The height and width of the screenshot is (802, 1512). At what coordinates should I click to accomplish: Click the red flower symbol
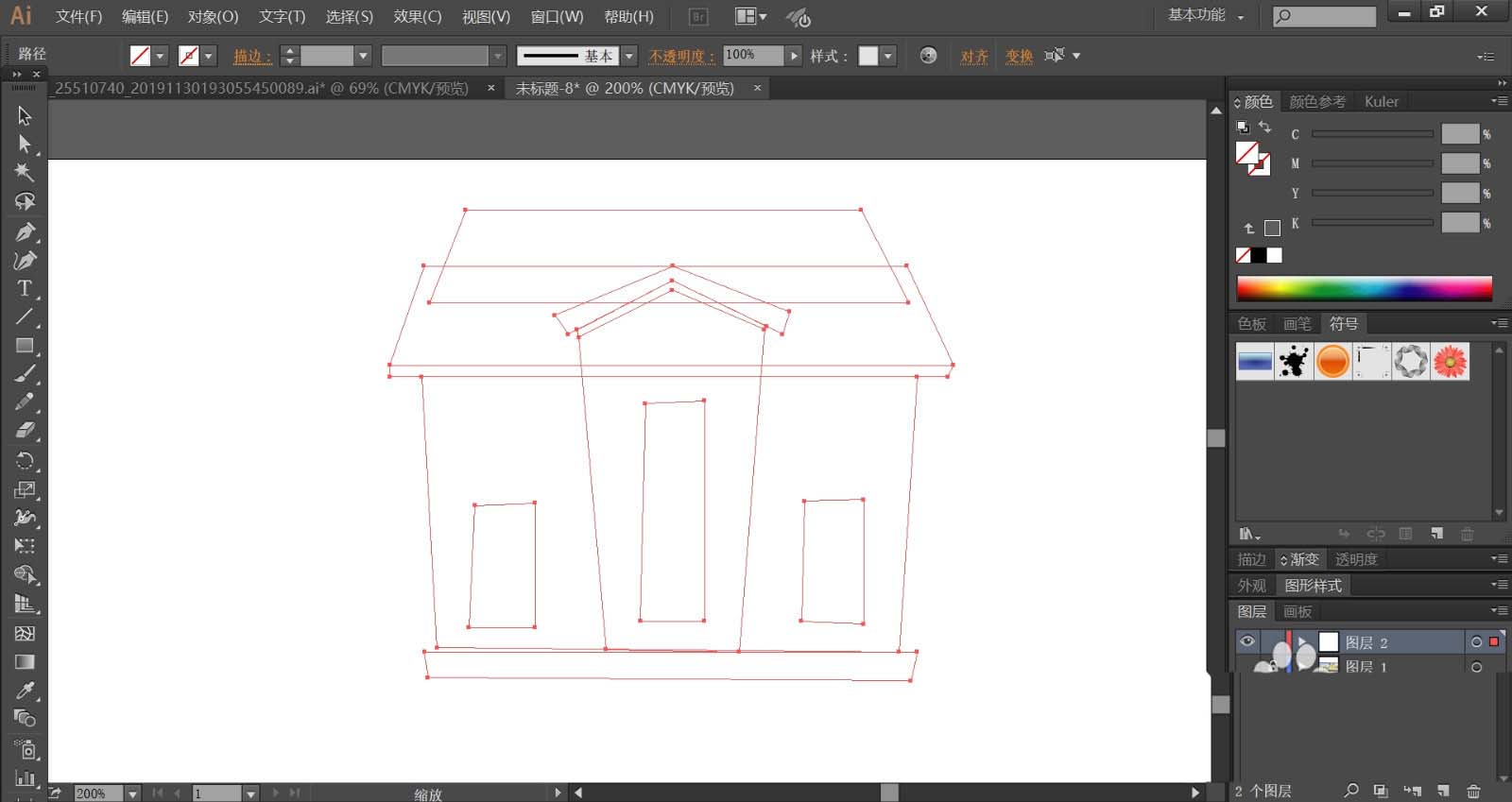pos(1450,361)
